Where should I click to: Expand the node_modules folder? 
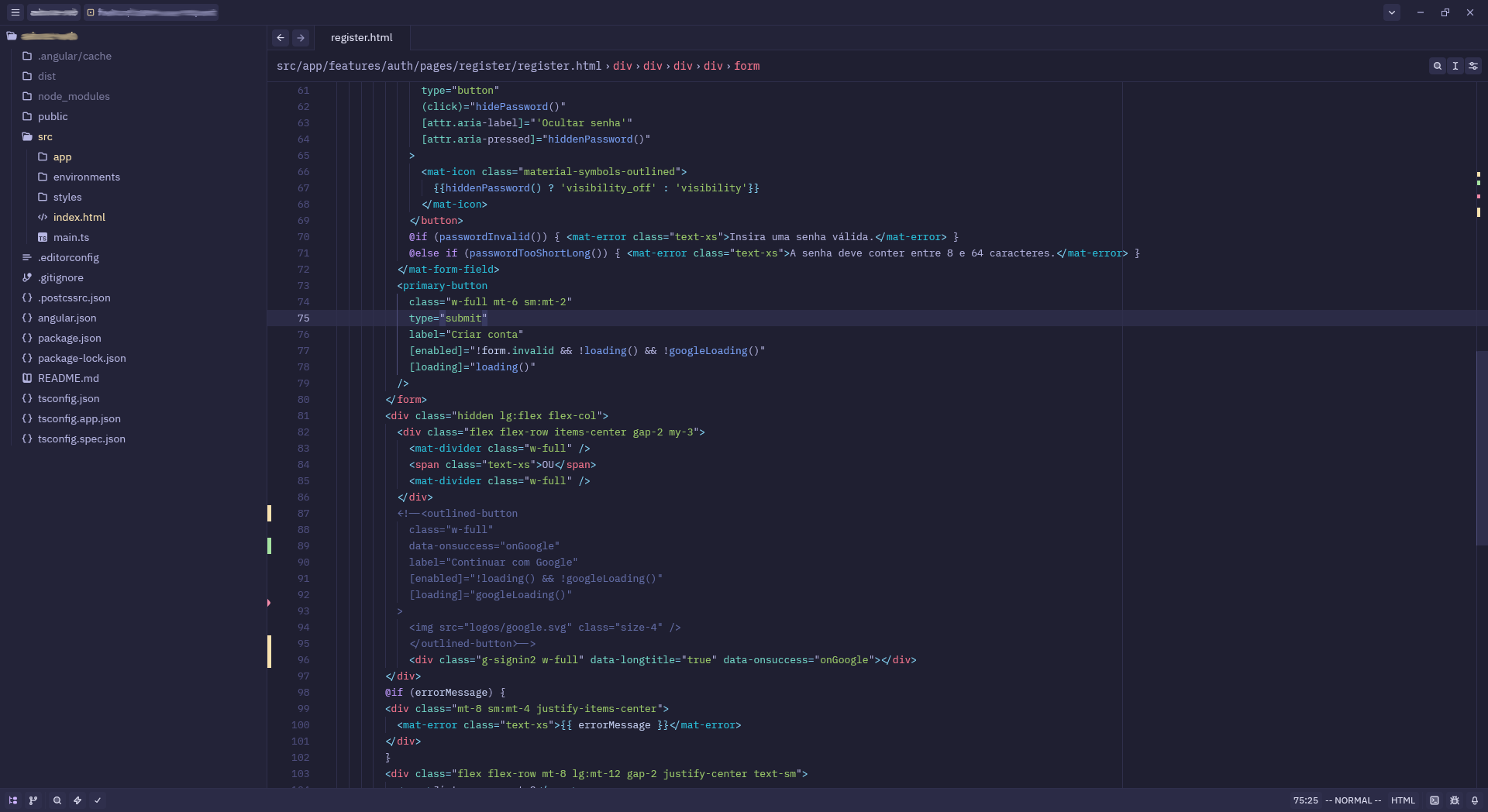(74, 96)
